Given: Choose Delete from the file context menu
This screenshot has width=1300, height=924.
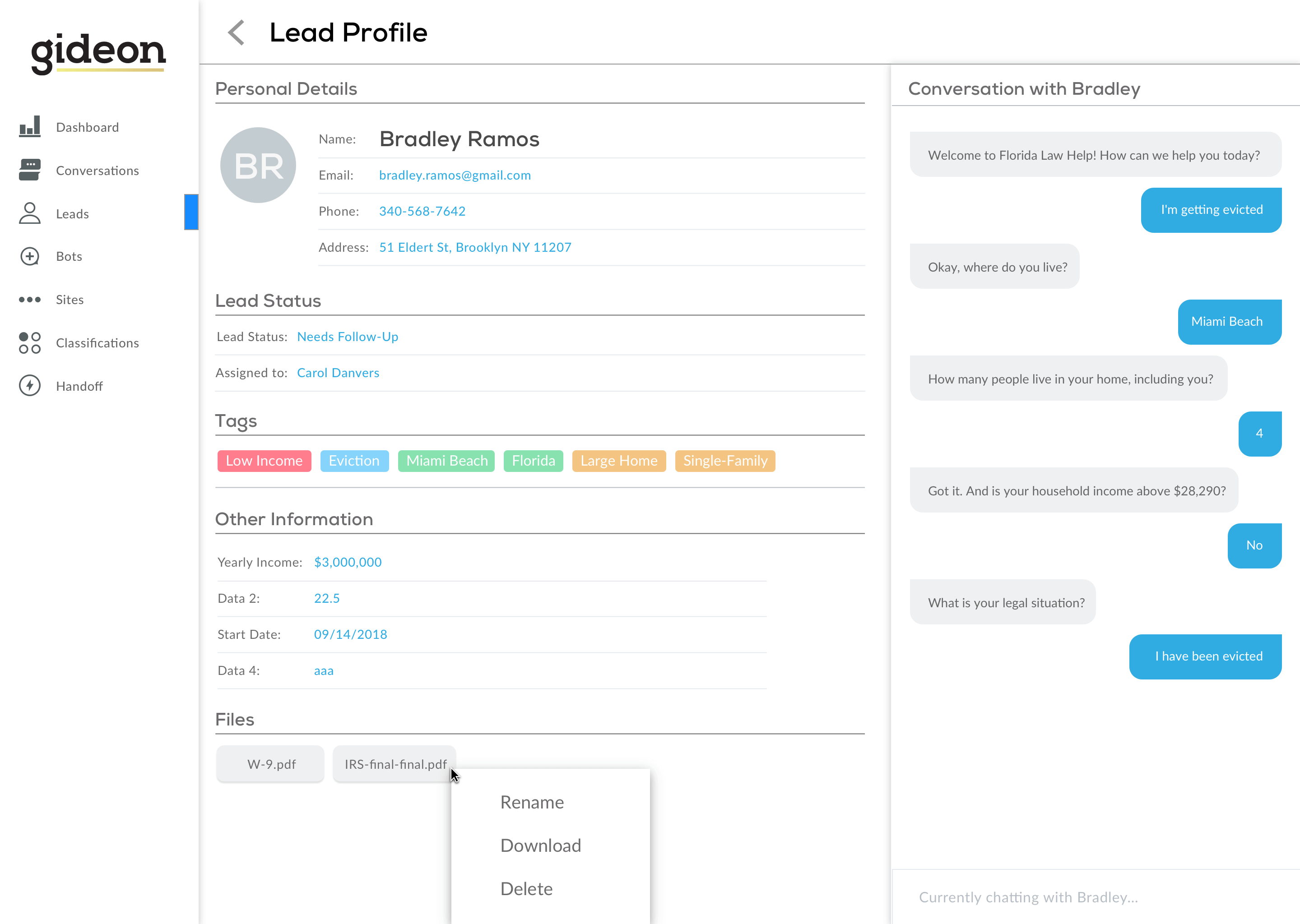Looking at the screenshot, I should tap(526, 889).
